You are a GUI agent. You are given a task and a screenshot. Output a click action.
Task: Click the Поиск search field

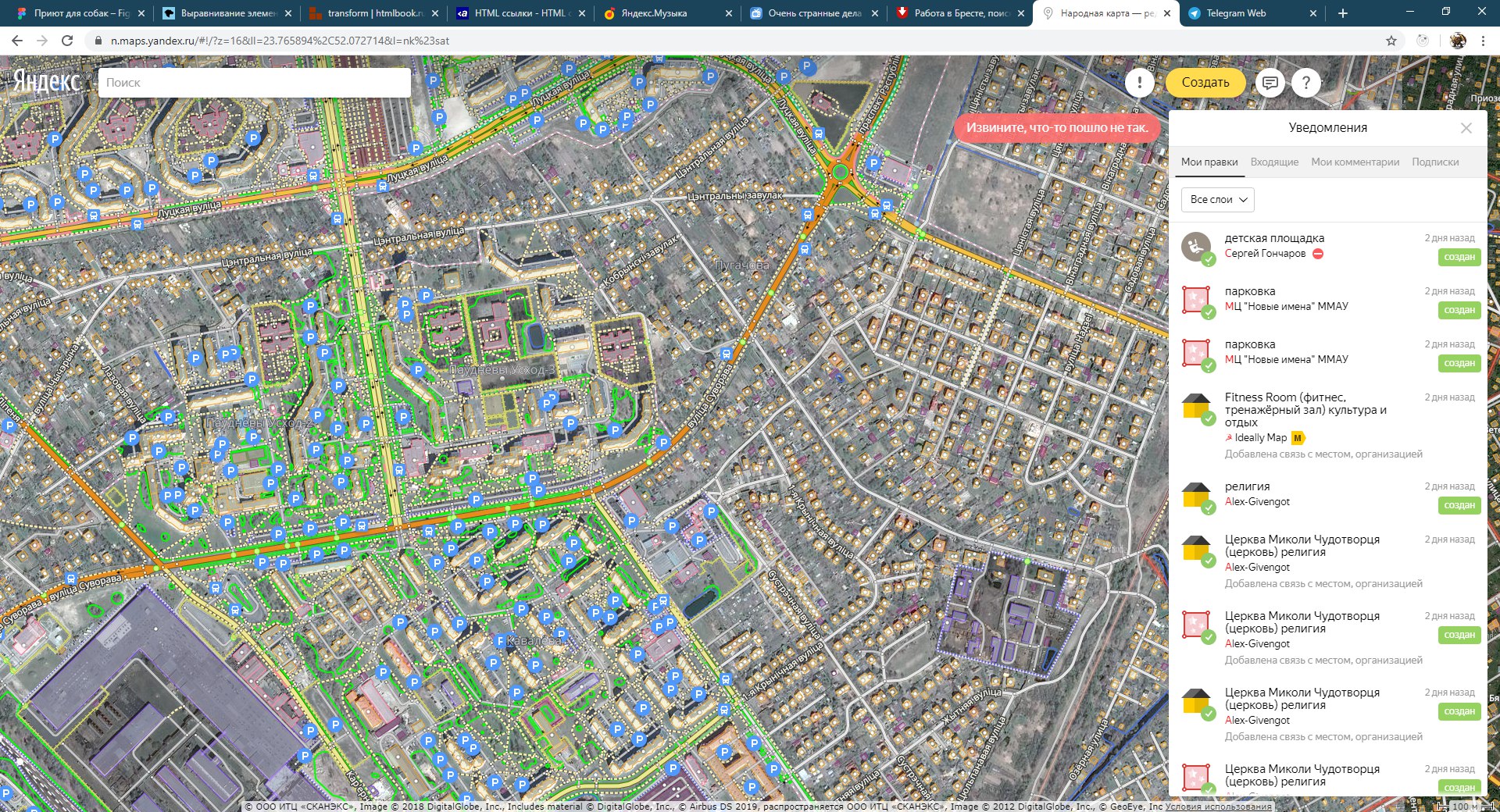255,82
